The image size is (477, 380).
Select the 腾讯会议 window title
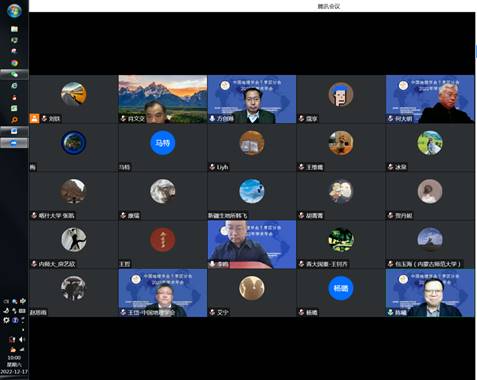coord(329,6)
